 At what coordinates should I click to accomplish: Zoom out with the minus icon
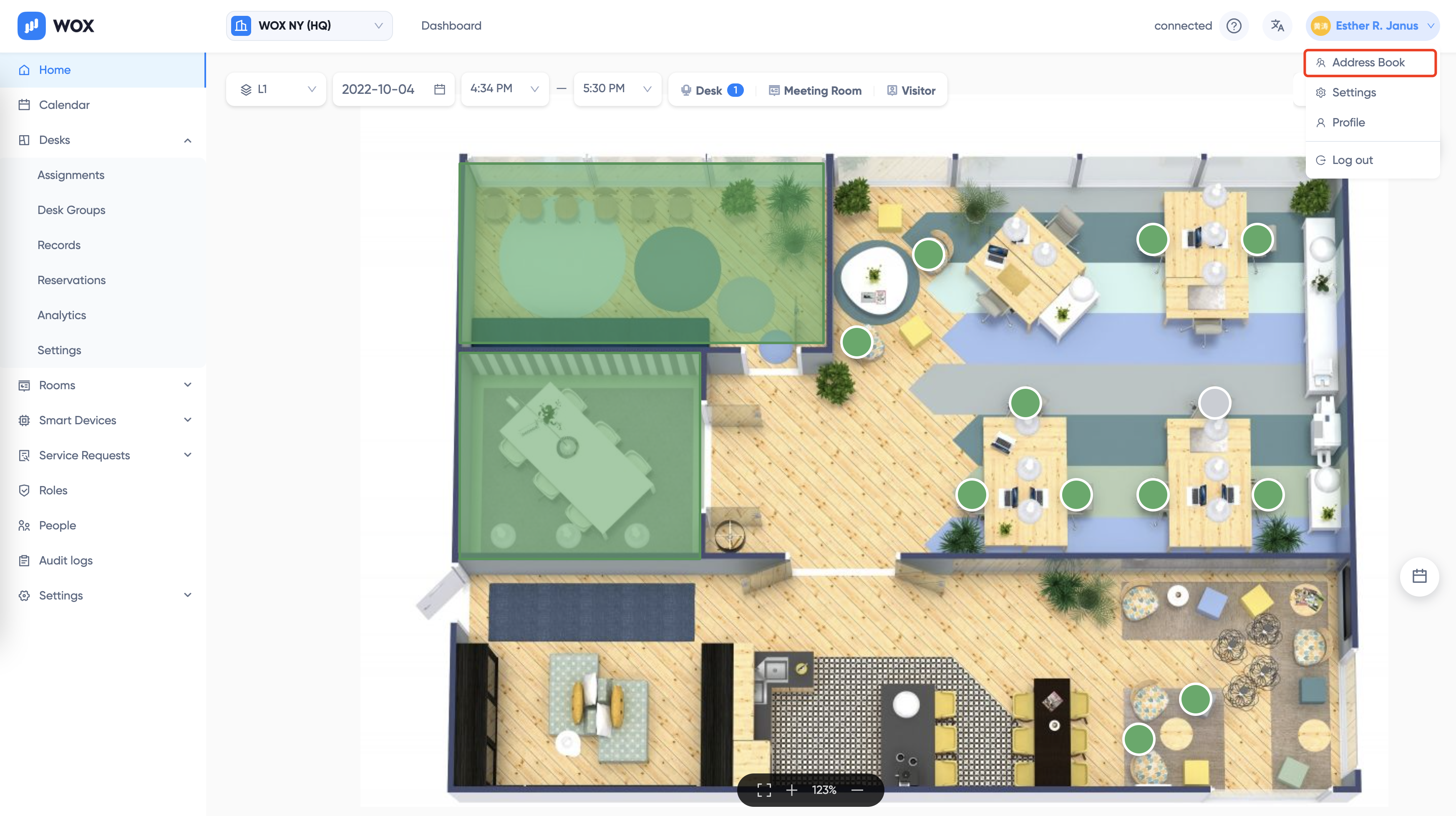click(857, 790)
